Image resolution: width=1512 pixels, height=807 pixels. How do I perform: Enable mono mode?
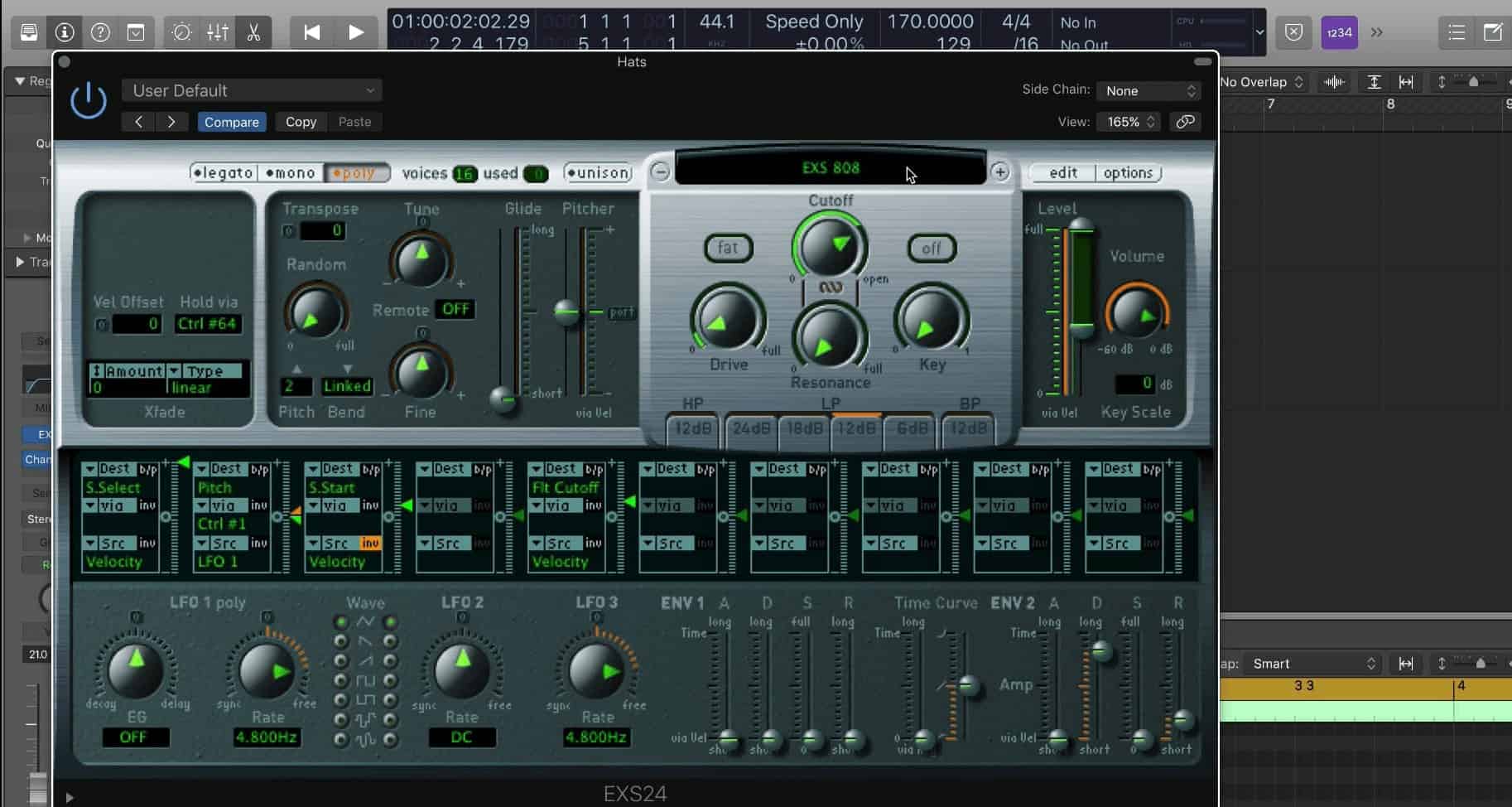tap(290, 172)
